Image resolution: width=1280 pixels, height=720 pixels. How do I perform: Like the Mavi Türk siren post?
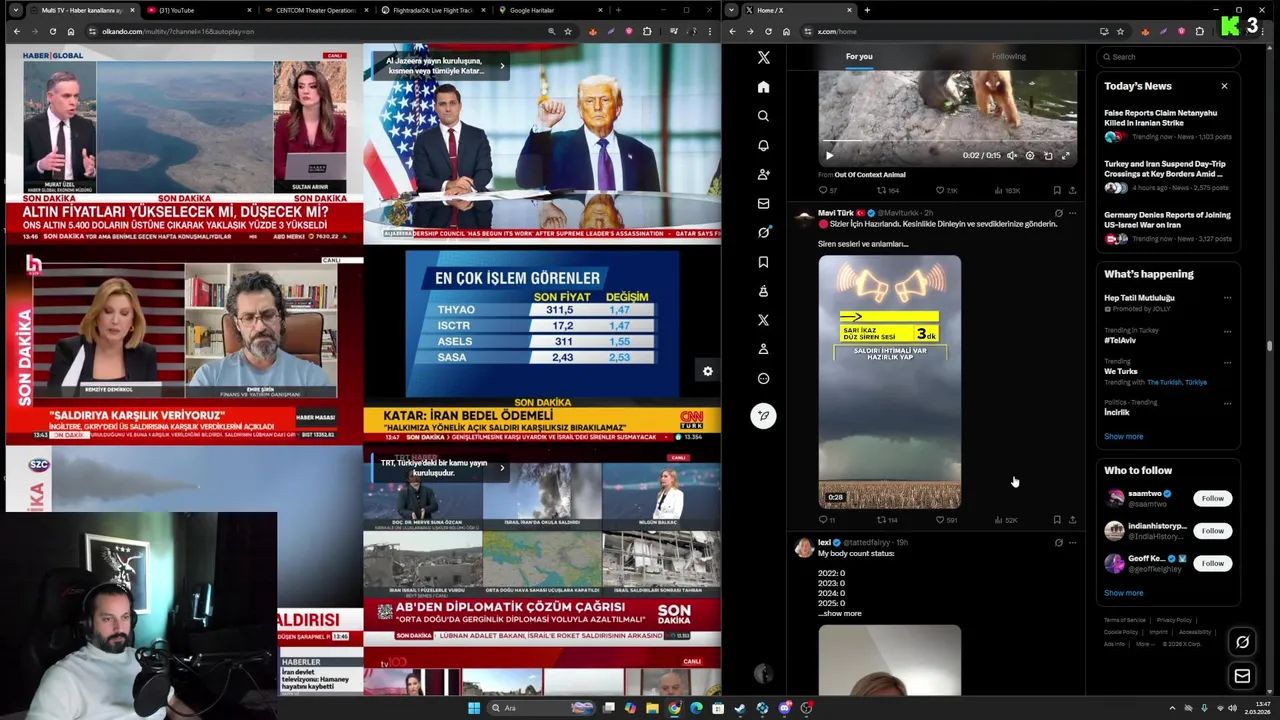(946, 520)
